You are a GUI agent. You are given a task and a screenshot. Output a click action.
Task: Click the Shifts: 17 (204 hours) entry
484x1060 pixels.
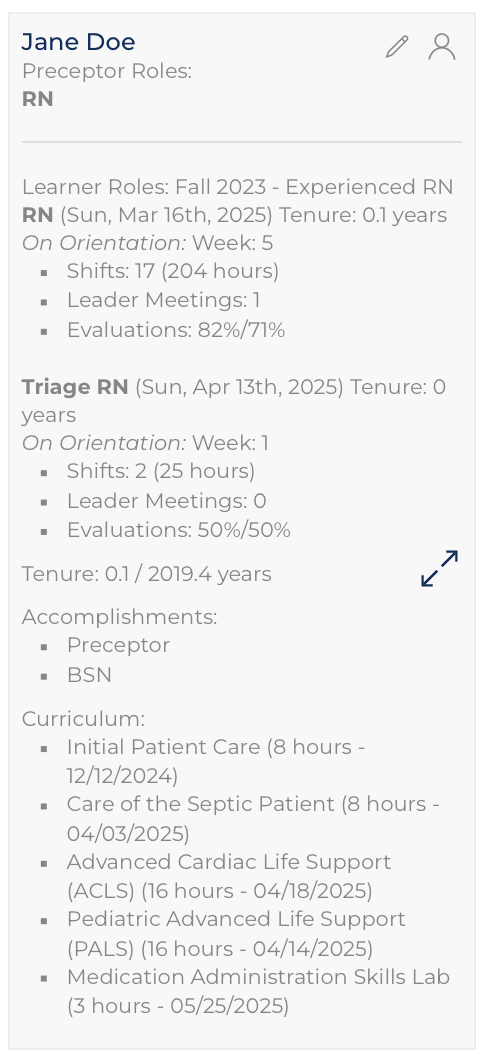pos(172,271)
